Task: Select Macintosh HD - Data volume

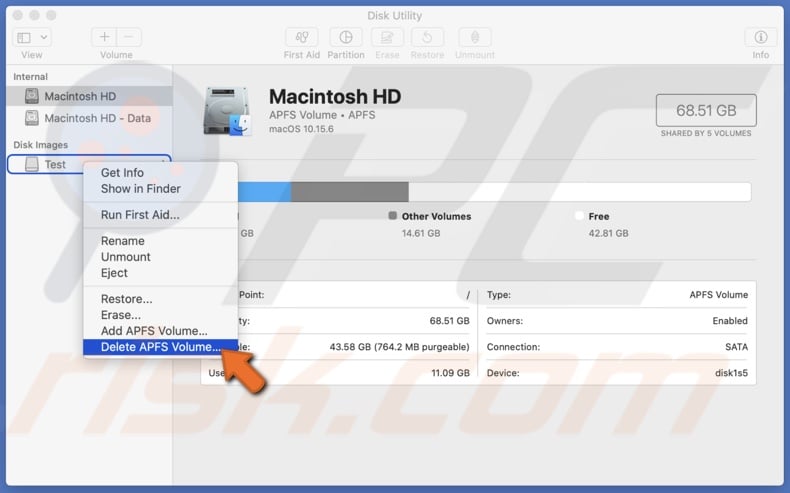Action: (90, 118)
